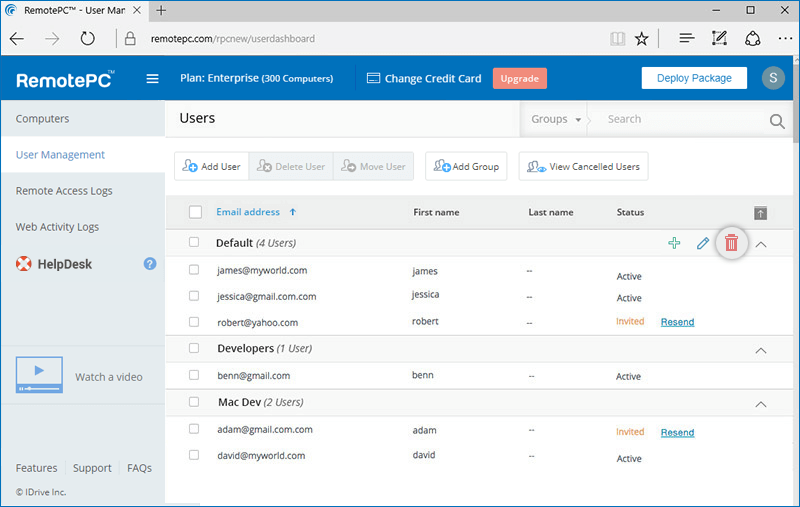The height and width of the screenshot is (507, 800).
Task: Open the user avatar S icon
Action: tap(773, 78)
